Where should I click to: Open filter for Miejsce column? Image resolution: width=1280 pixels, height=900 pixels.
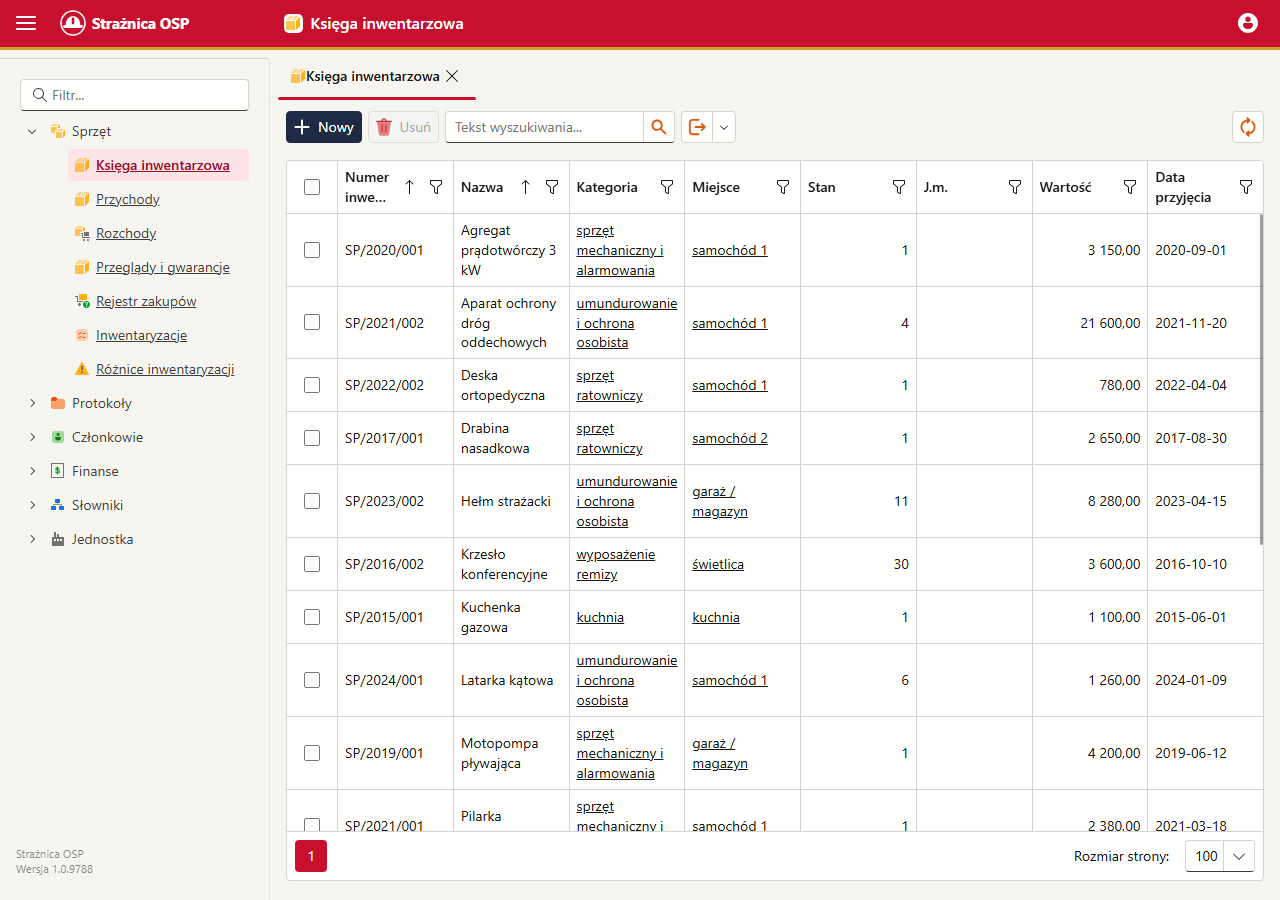point(783,187)
